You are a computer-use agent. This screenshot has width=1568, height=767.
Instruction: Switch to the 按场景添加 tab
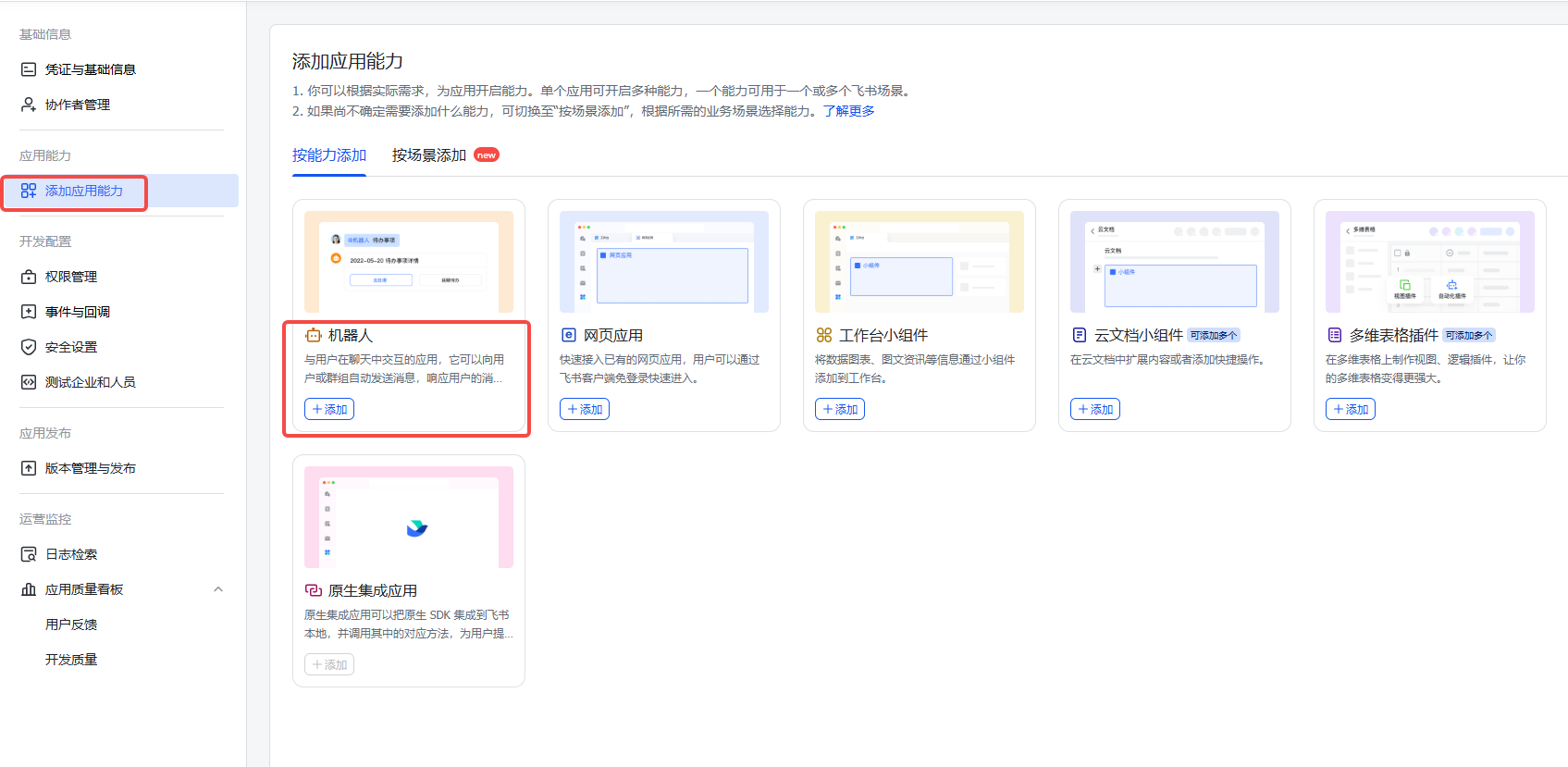pyautogui.click(x=429, y=155)
